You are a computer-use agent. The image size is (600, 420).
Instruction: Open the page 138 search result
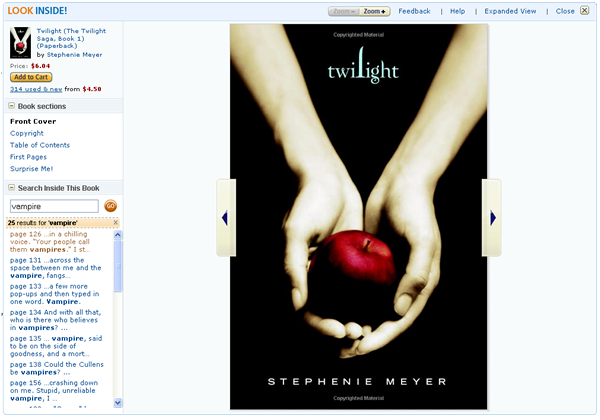point(57,368)
